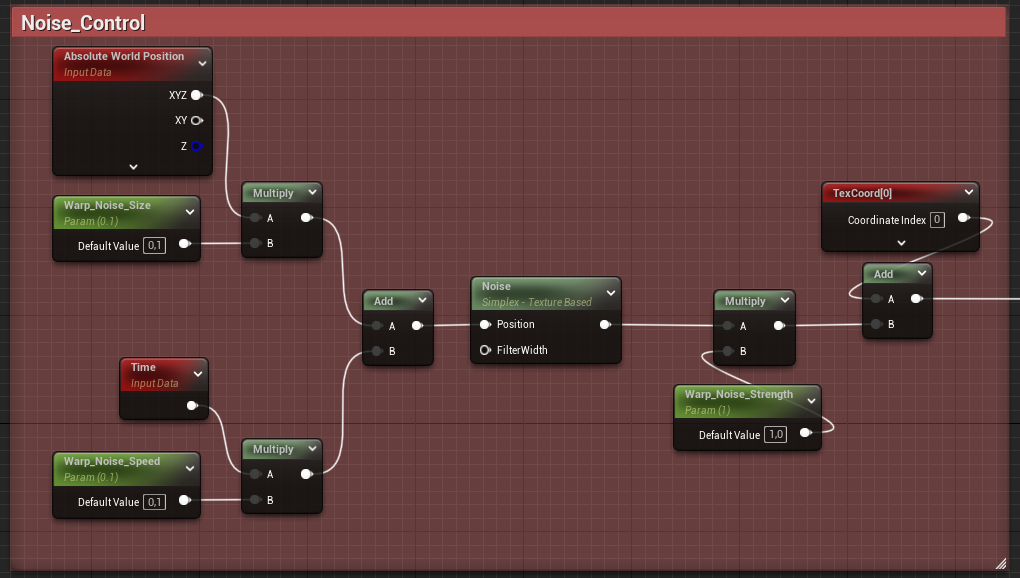Collapse the top Multiply node after Warp_Noise_Size
The width and height of the screenshot is (1020, 578).
pyautogui.click(x=312, y=192)
